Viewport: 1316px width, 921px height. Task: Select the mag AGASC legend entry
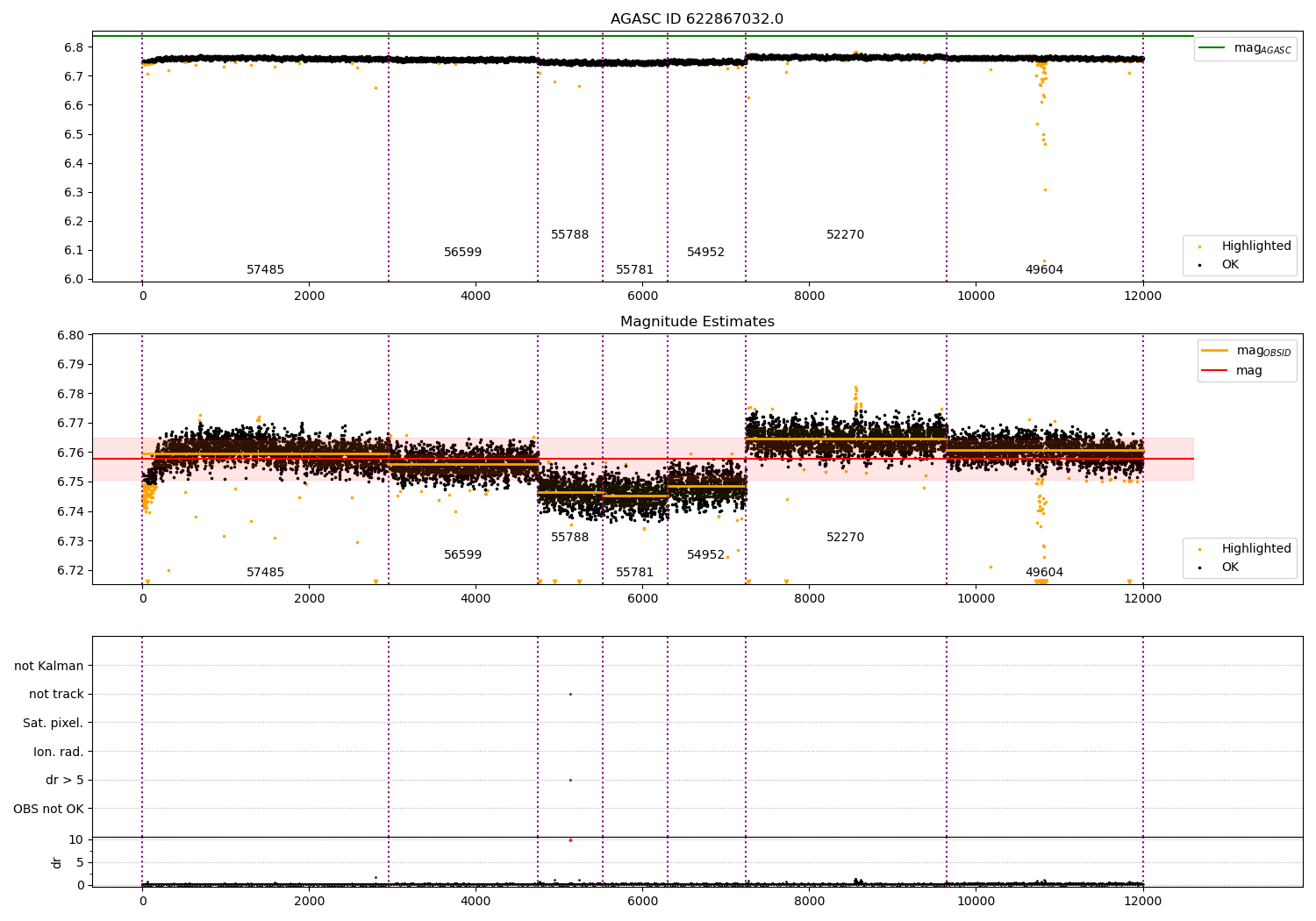[x=1246, y=48]
